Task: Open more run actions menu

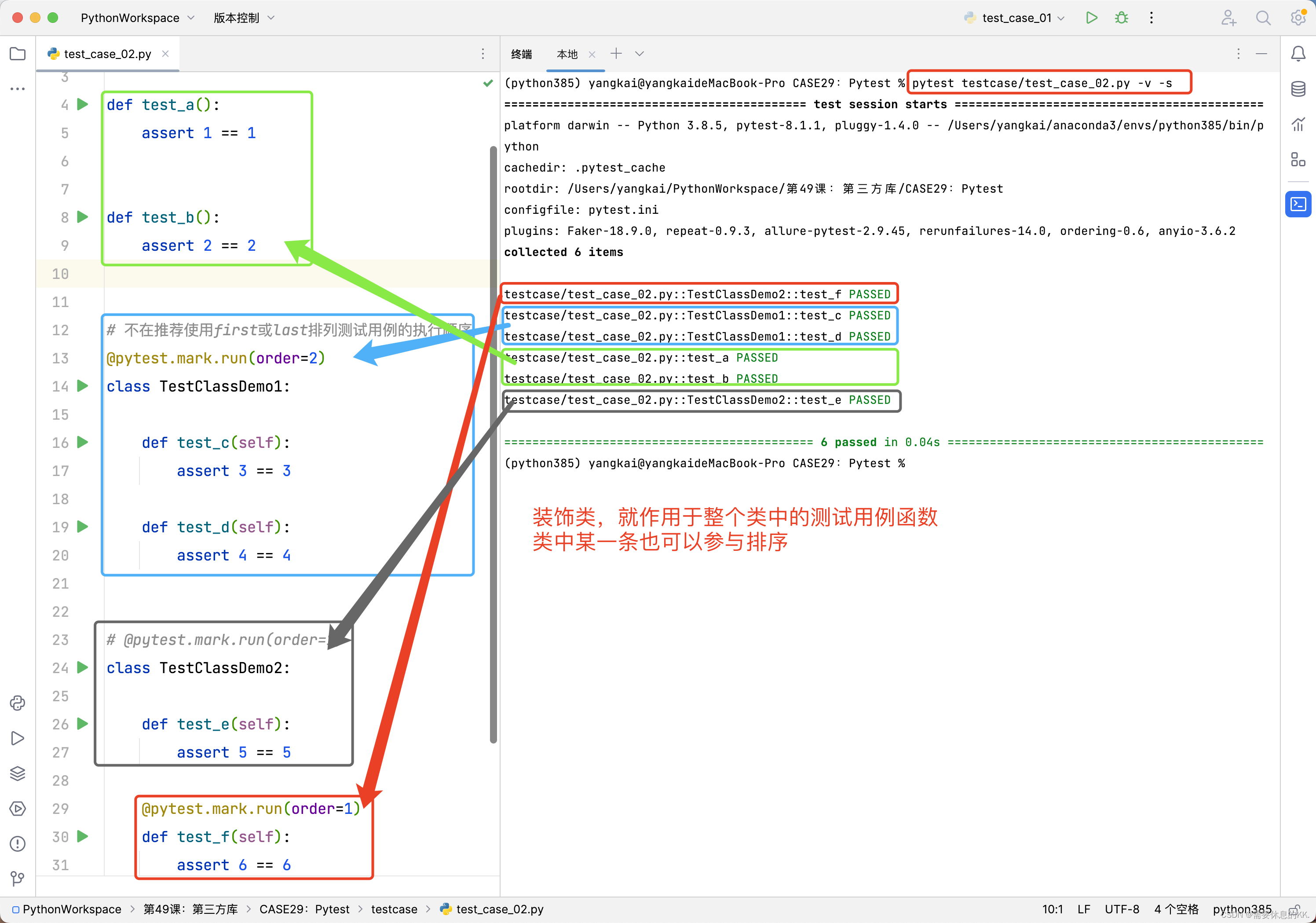Action: pyautogui.click(x=1151, y=18)
